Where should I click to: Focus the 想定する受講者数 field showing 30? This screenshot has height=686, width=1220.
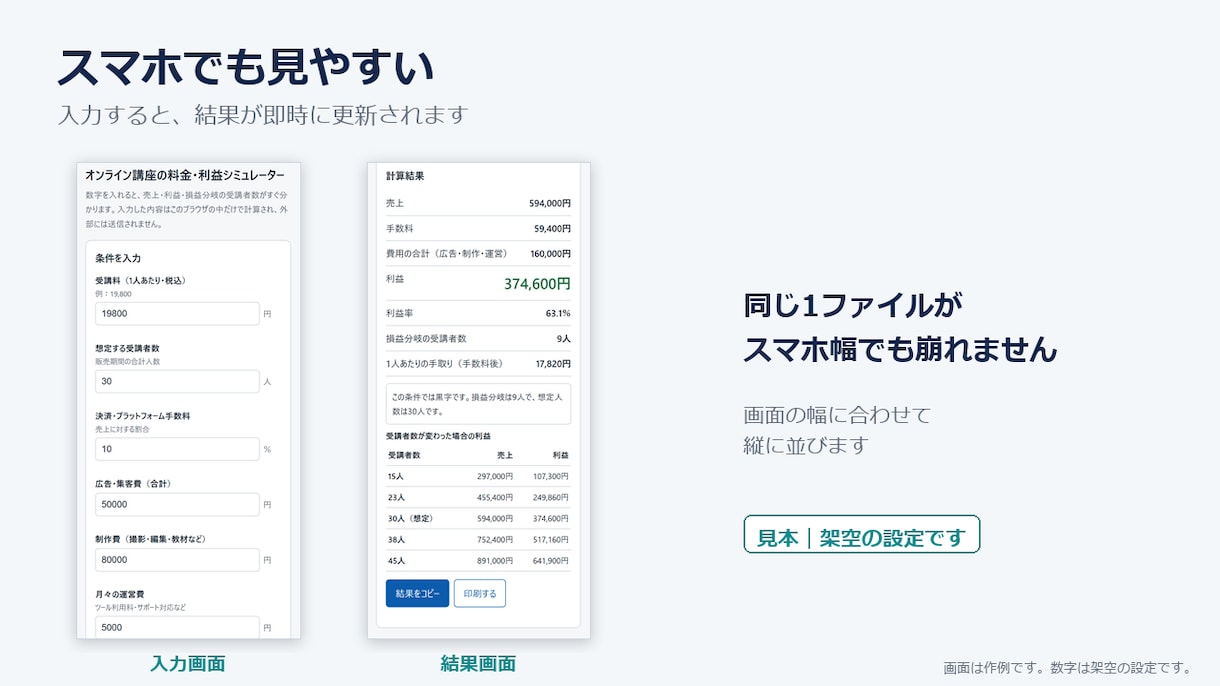click(x=177, y=381)
